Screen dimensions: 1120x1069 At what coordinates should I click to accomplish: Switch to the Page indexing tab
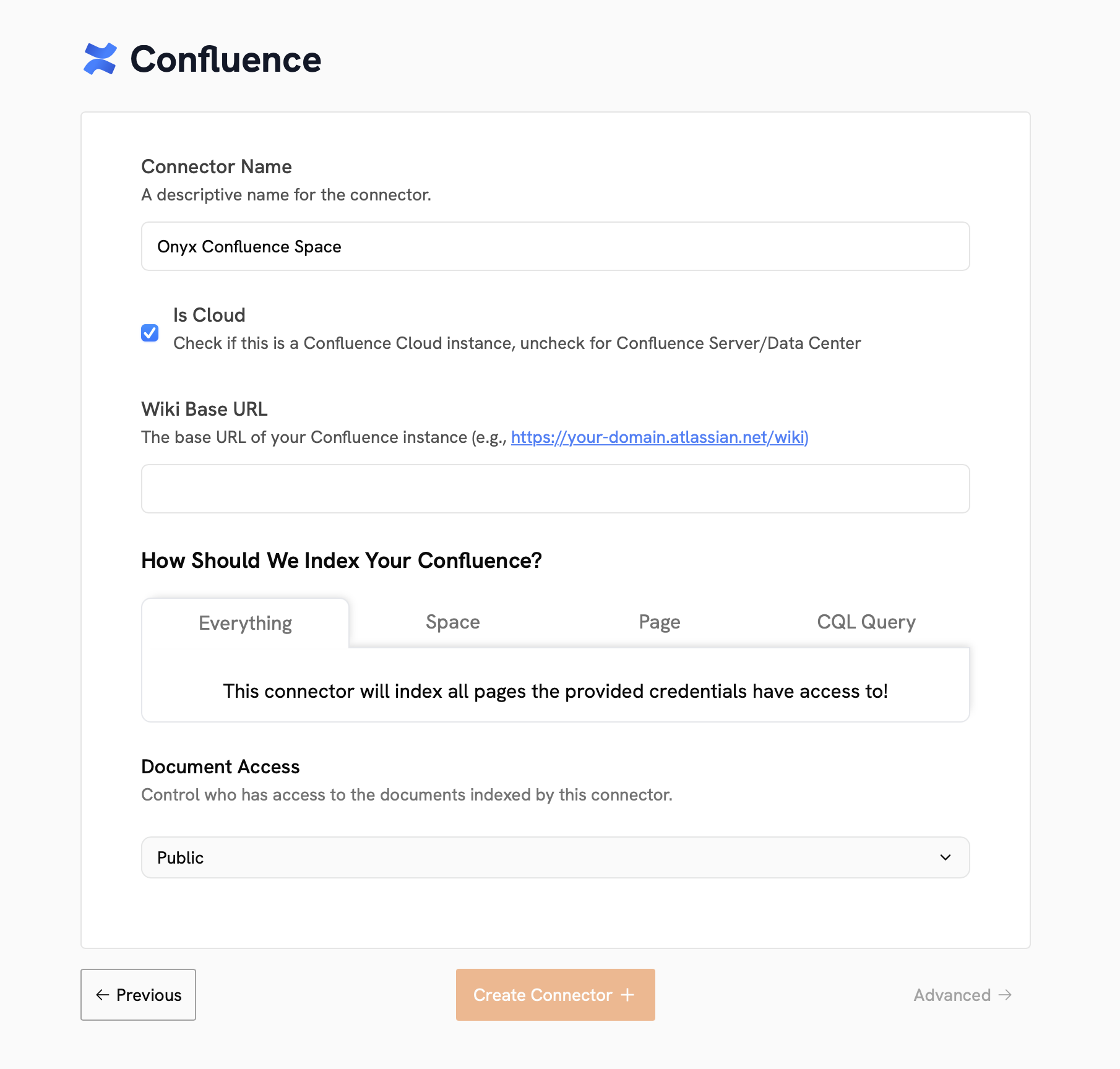(659, 622)
